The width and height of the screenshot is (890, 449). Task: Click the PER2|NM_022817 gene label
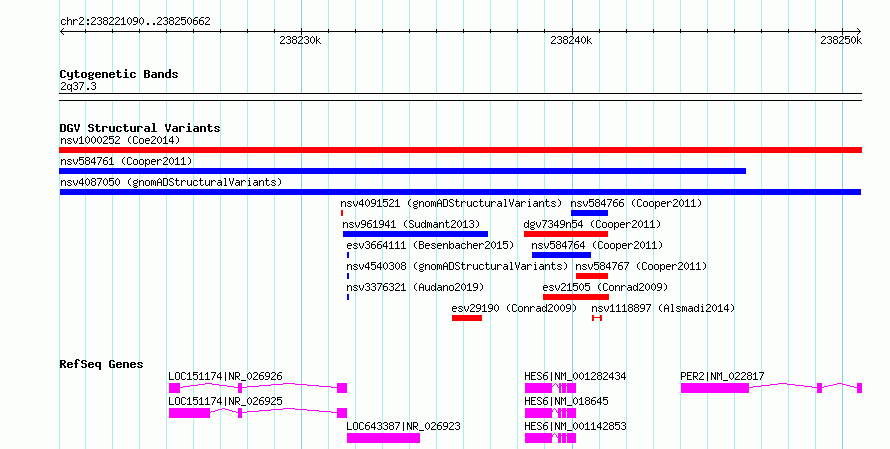(723, 376)
